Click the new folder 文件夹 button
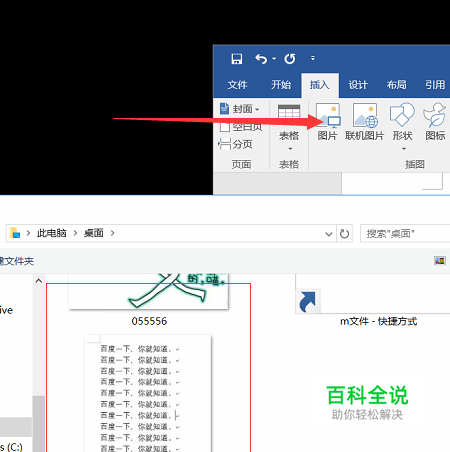This screenshot has height=452, width=450. [x=17, y=261]
